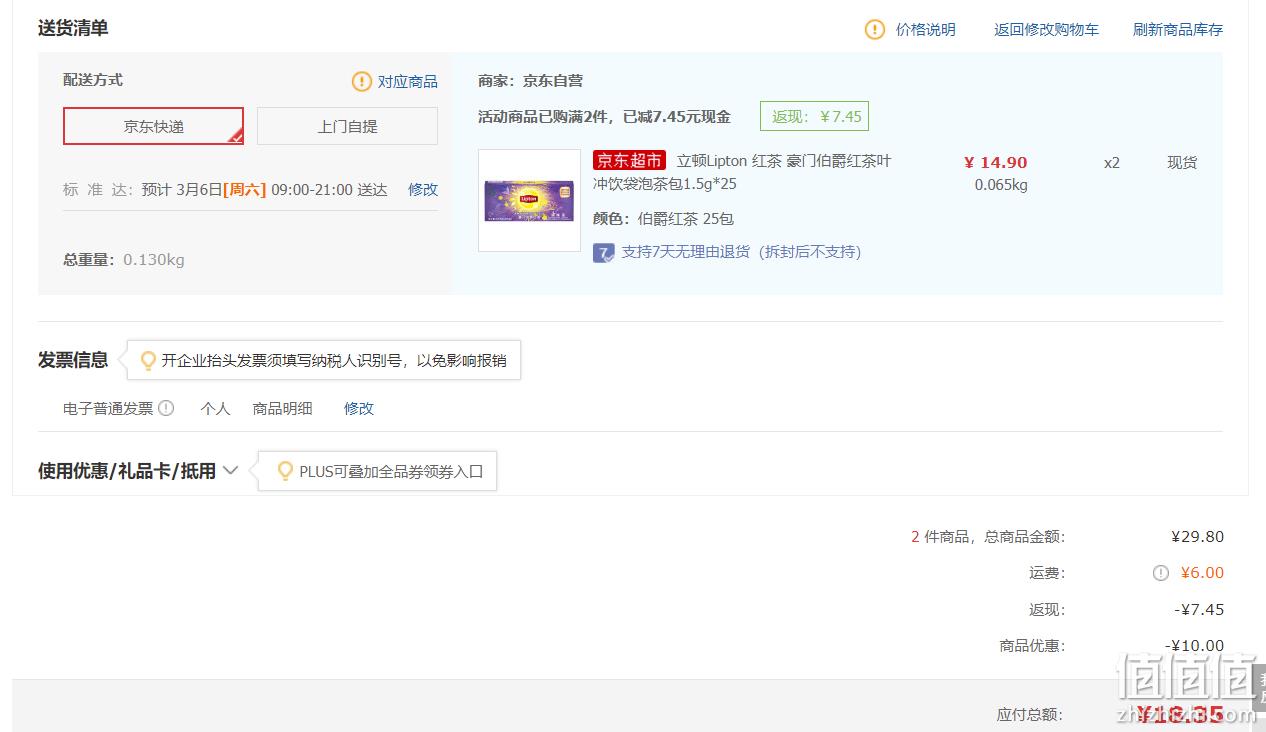Click the product discount -¥10.00
The height and width of the screenshot is (732, 1266).
1194,645
